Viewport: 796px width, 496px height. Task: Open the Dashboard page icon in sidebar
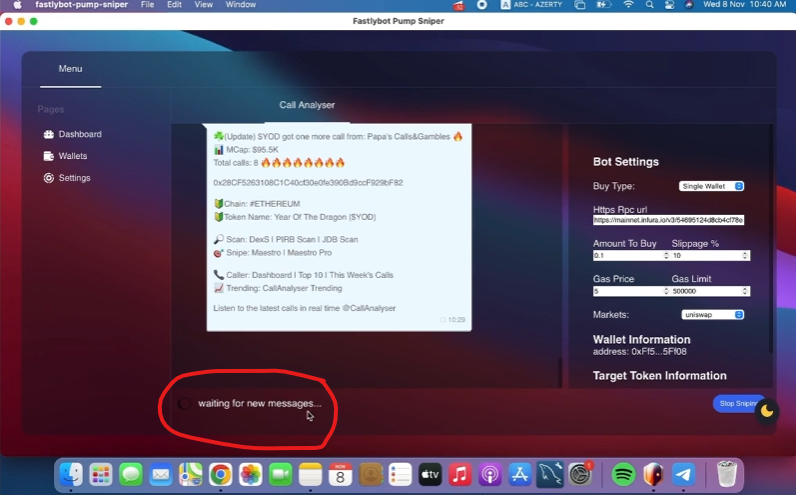click(x=48, y=134)
